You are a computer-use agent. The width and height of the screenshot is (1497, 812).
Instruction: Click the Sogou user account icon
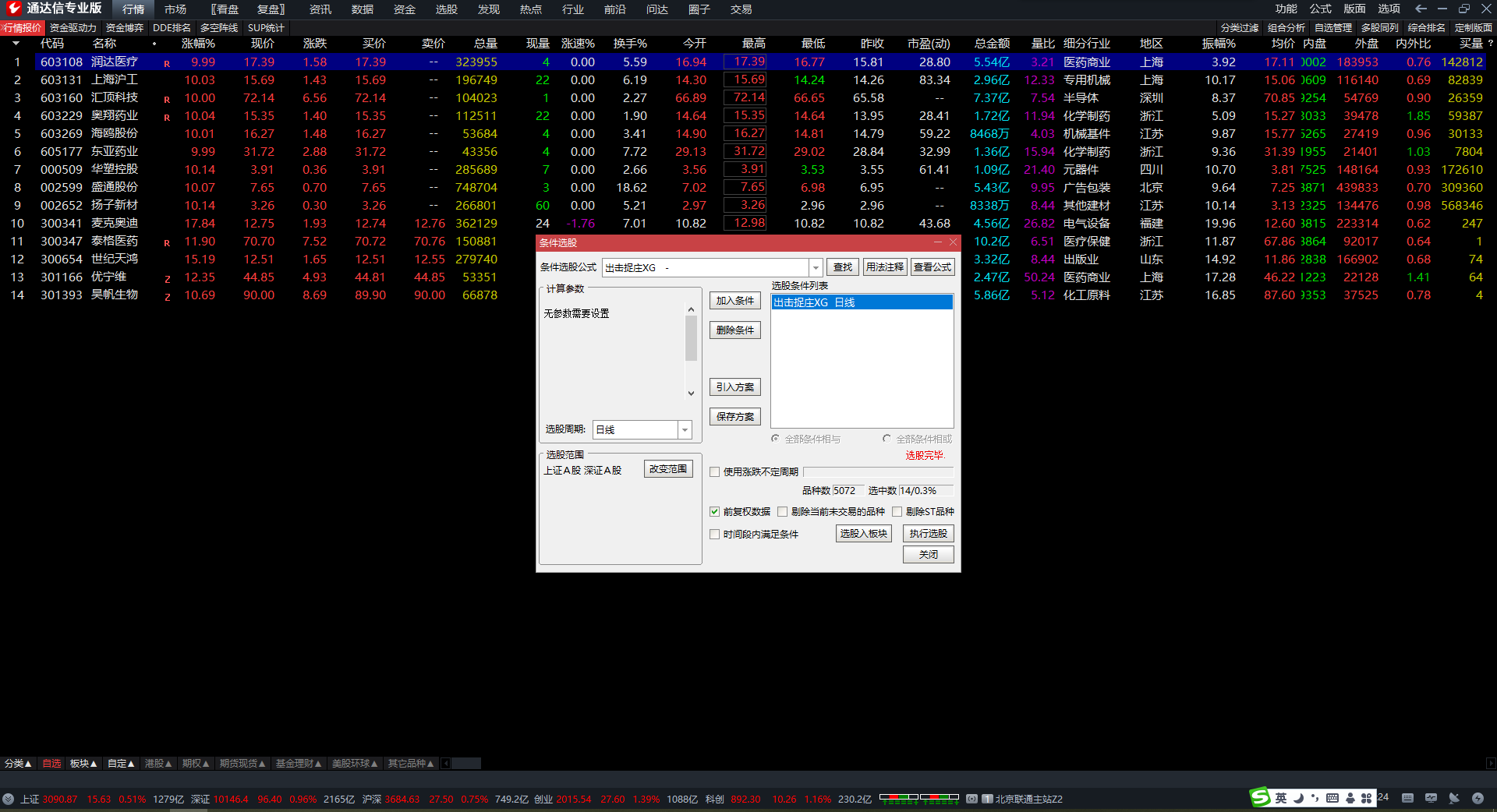1350,798
